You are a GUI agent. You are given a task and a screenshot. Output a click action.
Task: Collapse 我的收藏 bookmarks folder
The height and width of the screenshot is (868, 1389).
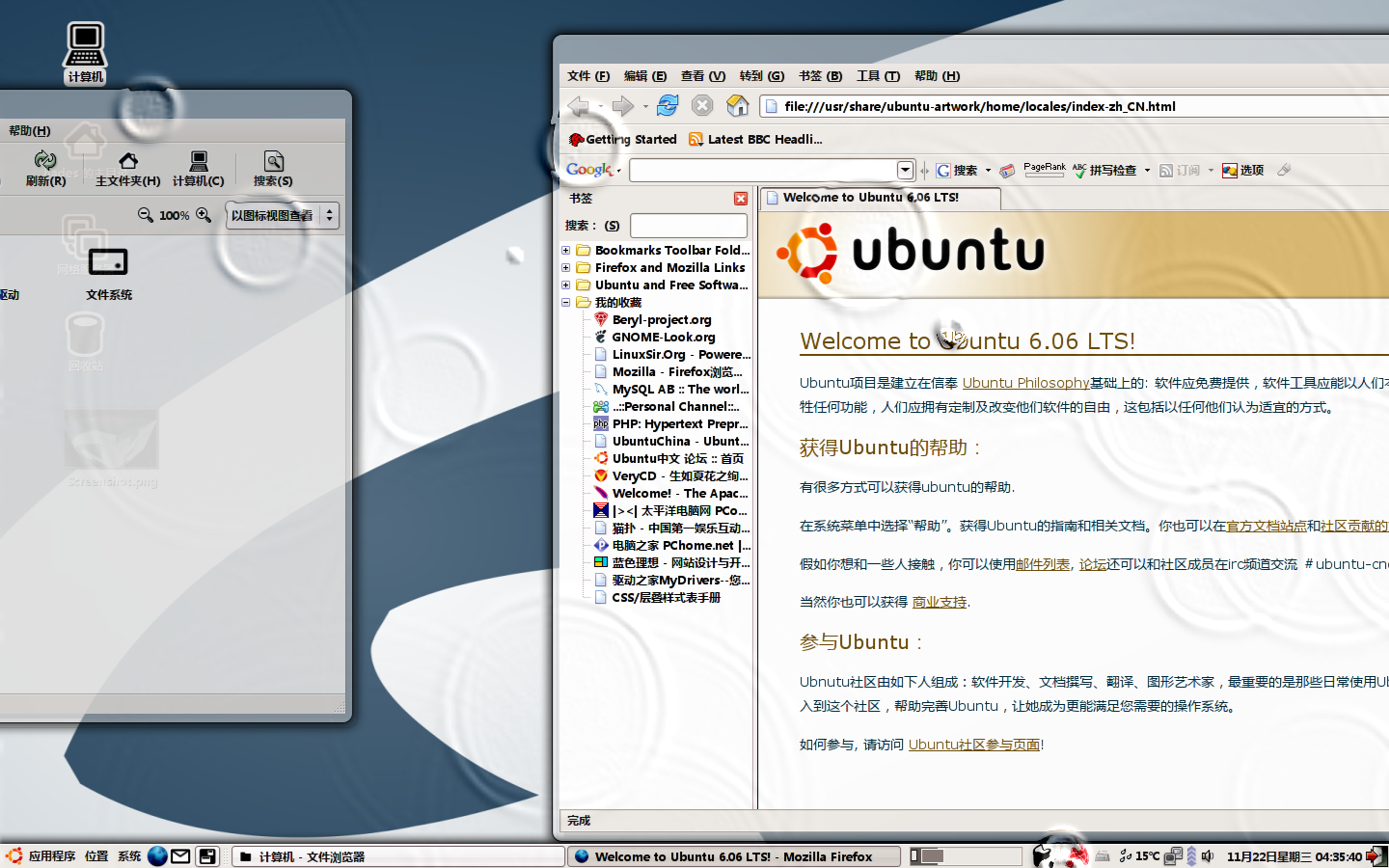(566, 303)
